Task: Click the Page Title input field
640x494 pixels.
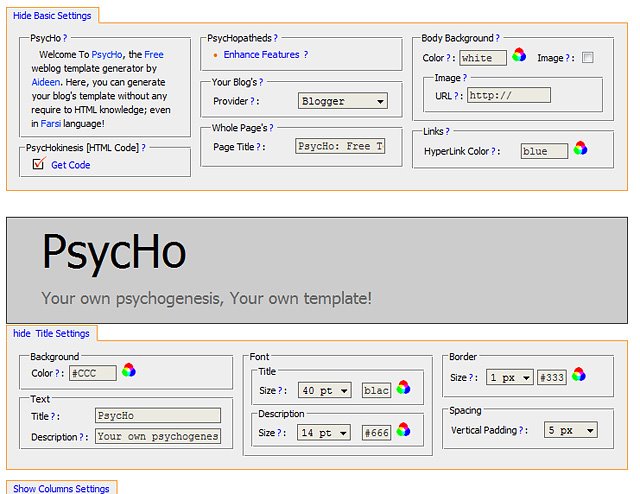Action: click(340, 146)
